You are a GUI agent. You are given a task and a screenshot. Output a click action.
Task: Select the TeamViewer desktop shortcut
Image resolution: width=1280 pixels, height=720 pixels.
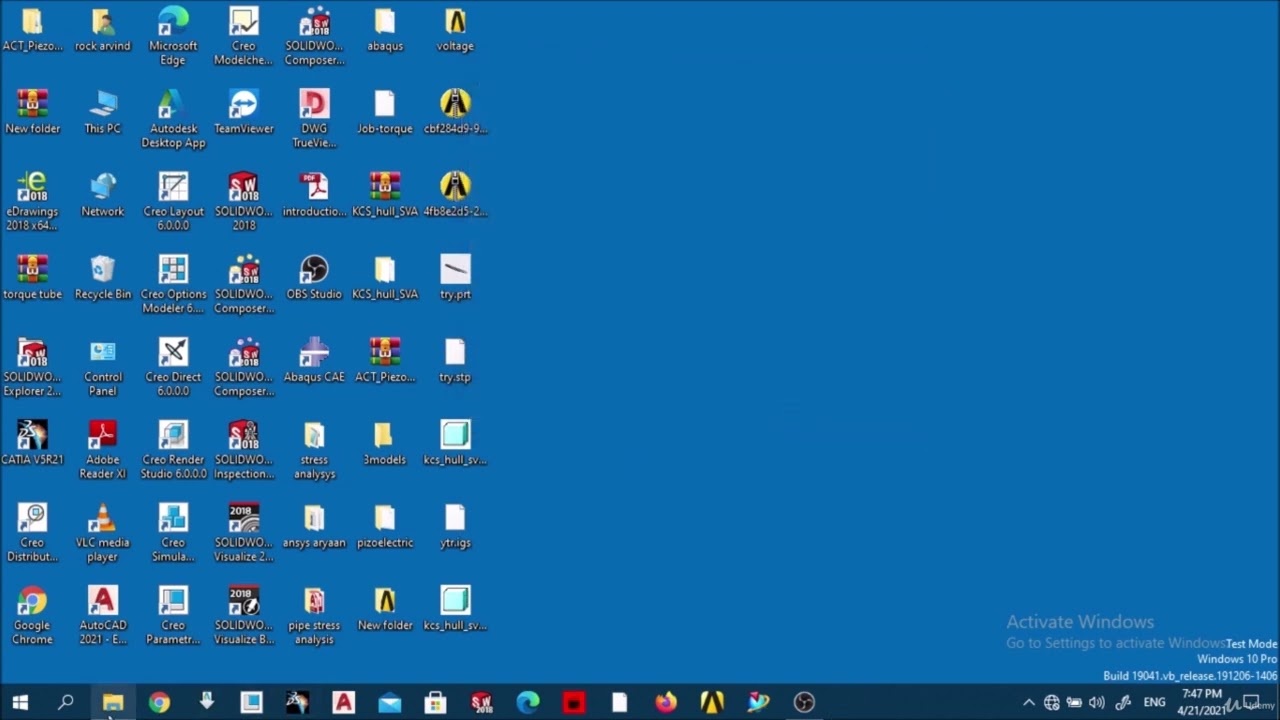(243, 111)
